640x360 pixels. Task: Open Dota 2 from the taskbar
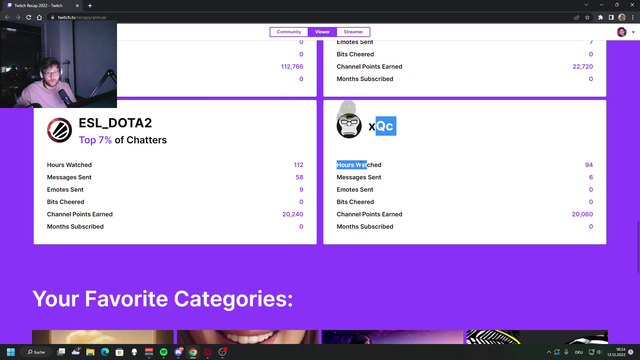click(208, 352)
